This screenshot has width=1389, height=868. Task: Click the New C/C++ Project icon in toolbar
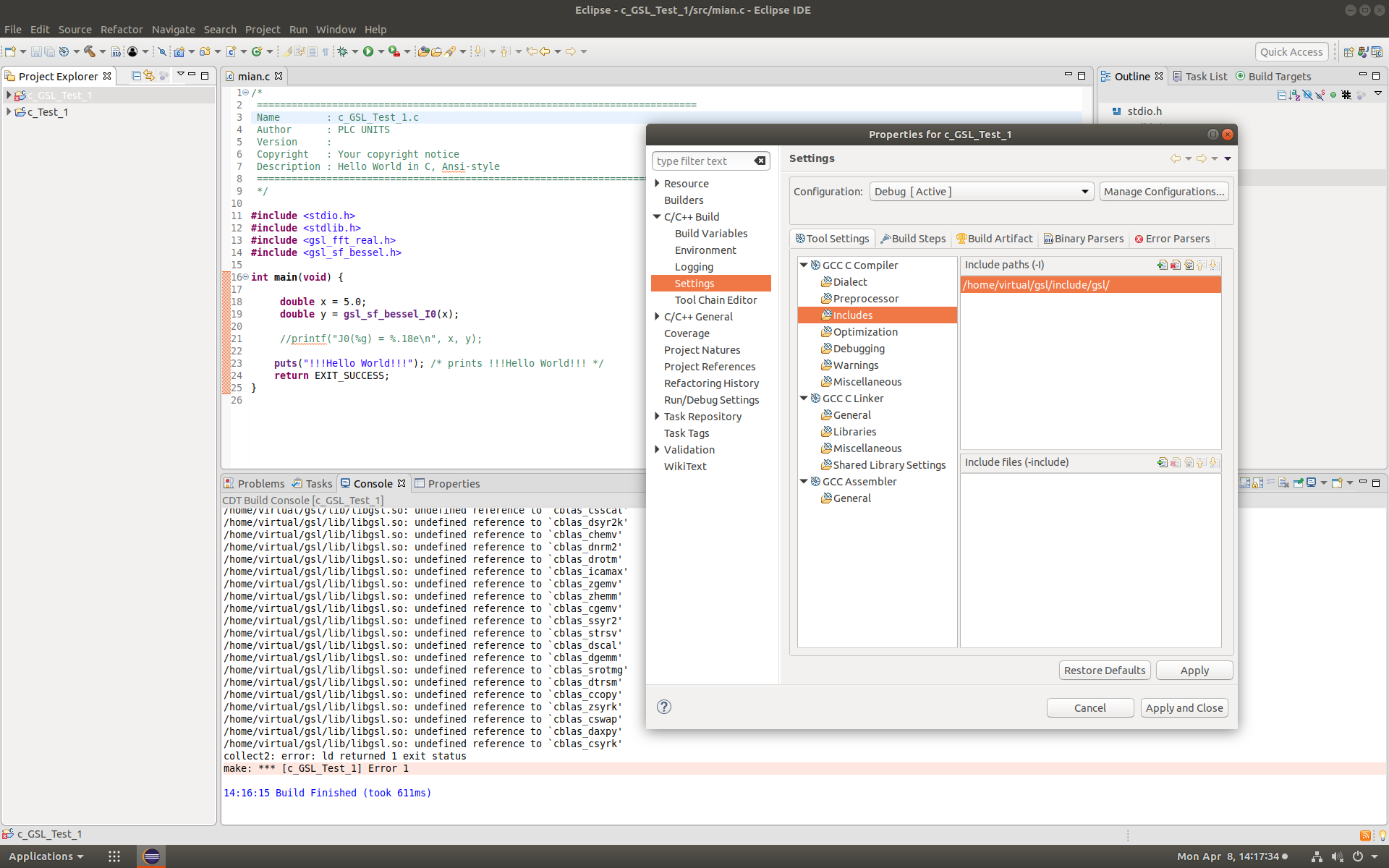click(179, 51)
